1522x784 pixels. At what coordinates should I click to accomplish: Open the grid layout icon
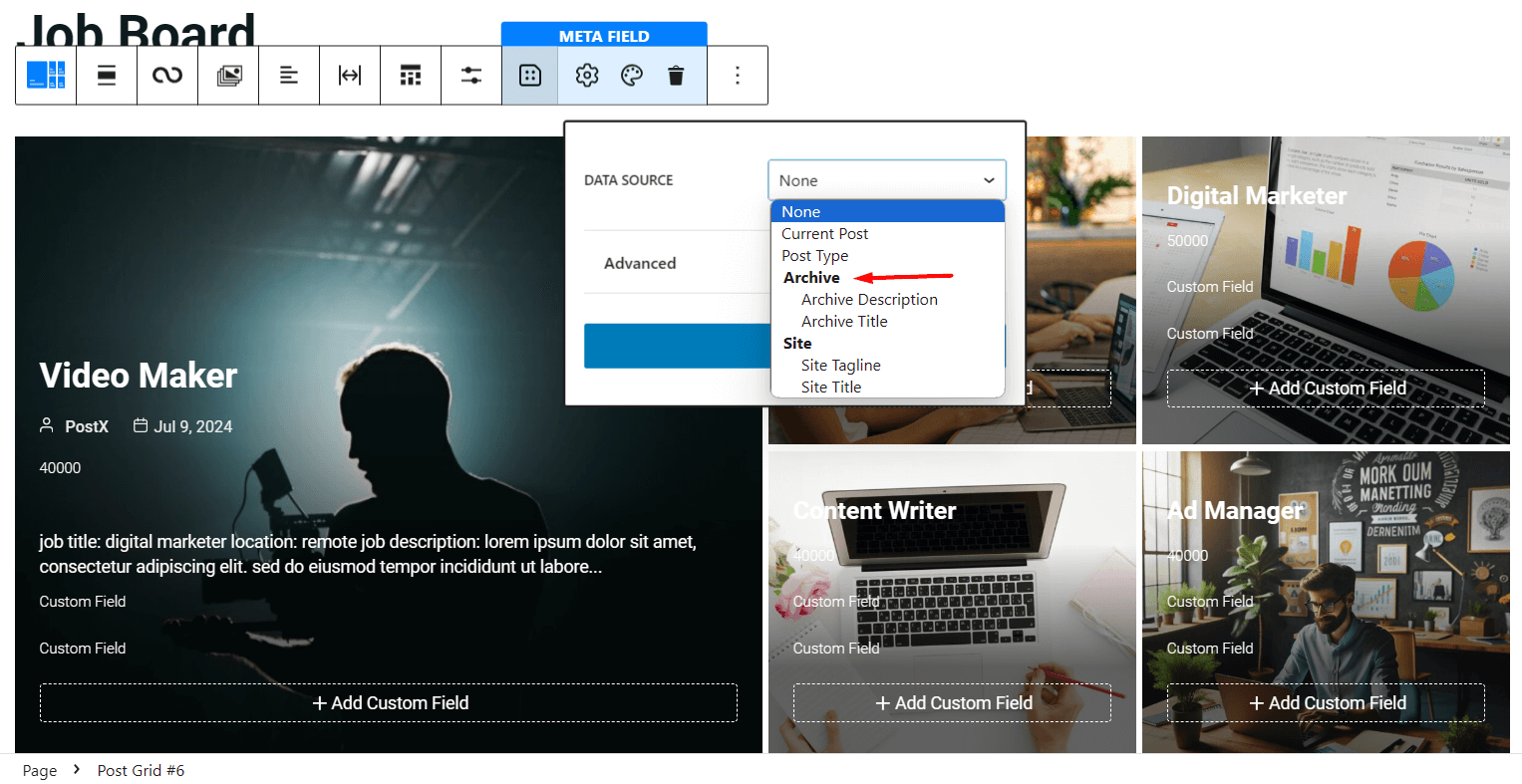410,75
